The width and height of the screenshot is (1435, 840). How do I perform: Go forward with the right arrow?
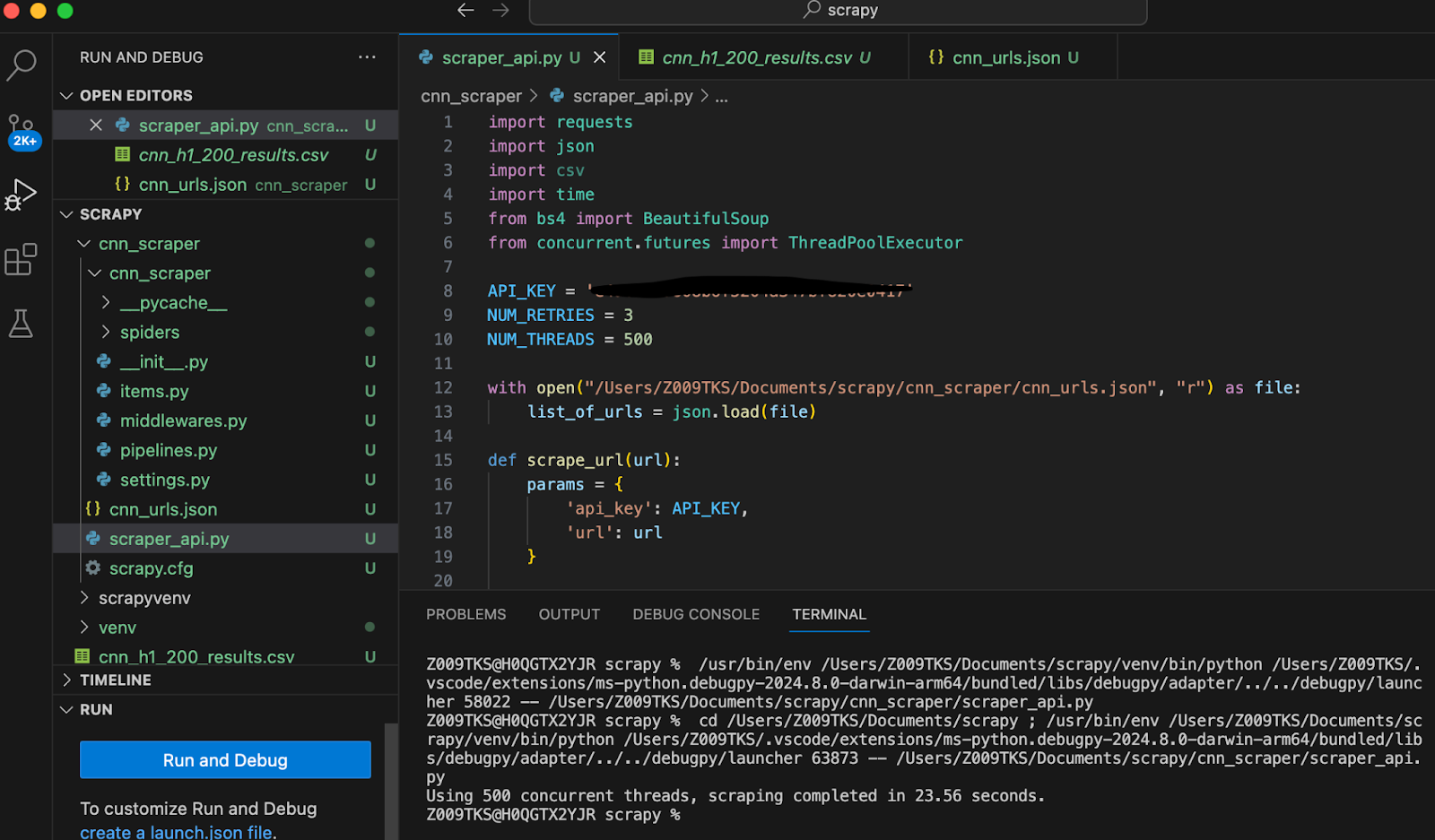500,10
